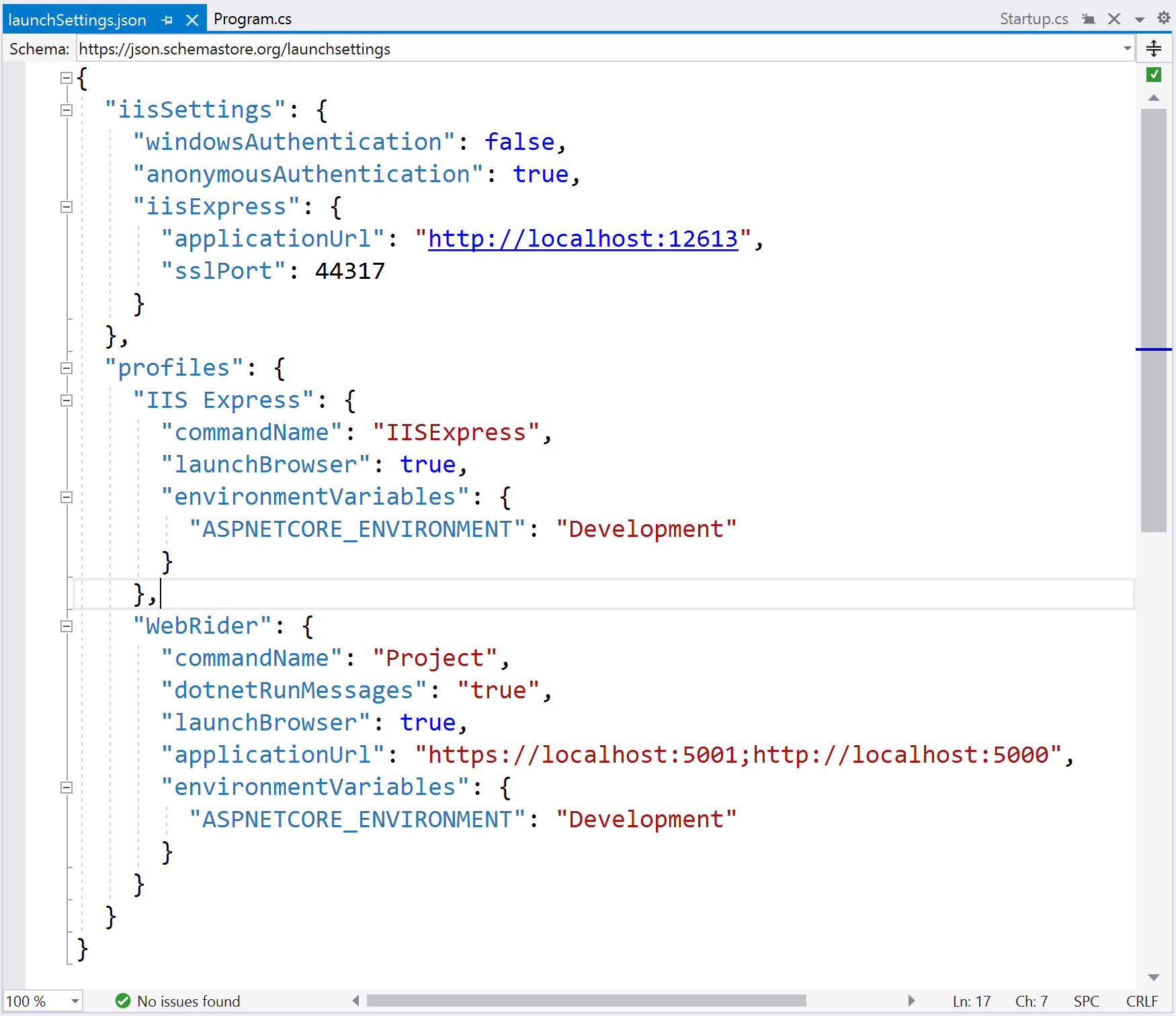
Task: Open the Startup.cs tab options dropdown arrow
Action: tap(1138, 18)
